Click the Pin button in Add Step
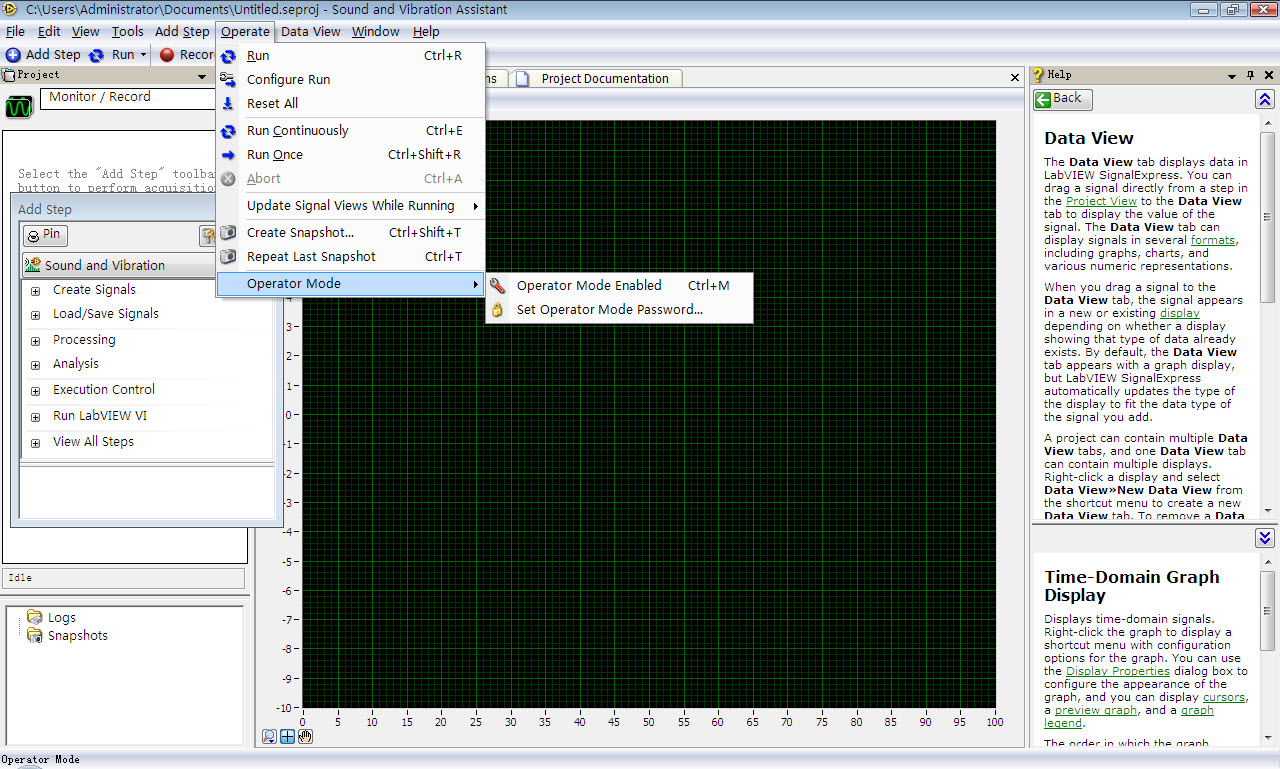The image size is (1280, 769). click(x=45, y=236)
